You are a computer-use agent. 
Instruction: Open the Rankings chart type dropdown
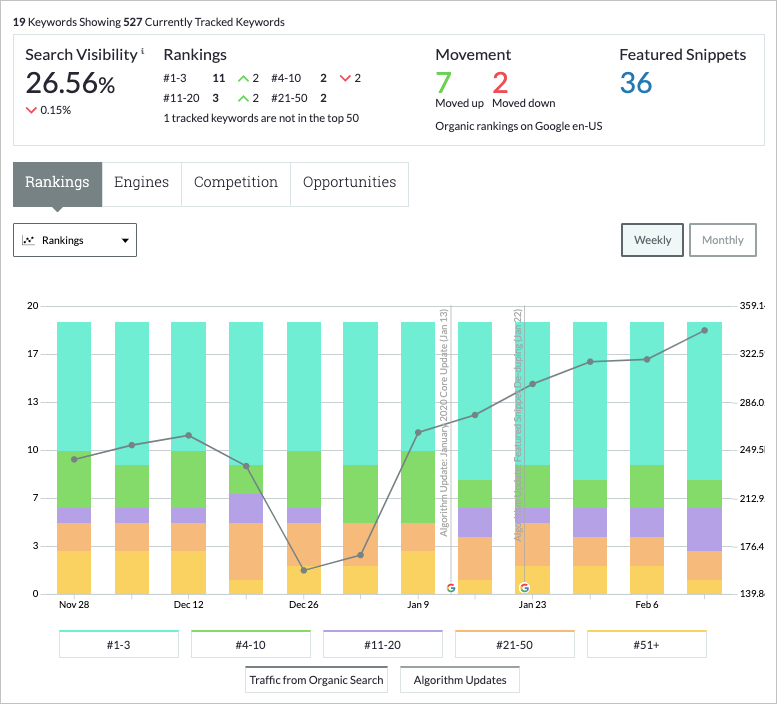click(75, 240)
